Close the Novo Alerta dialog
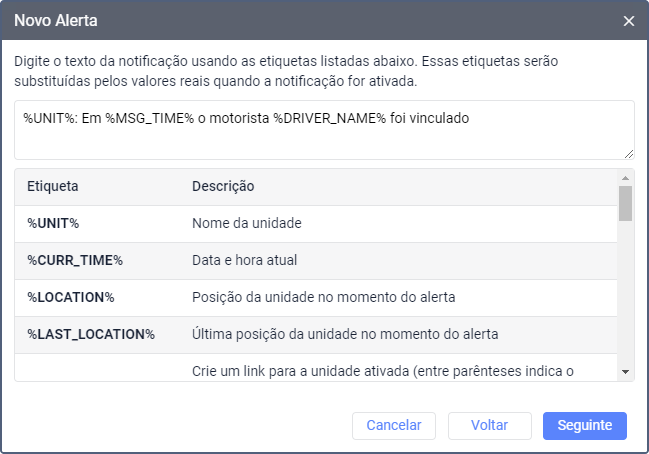Screen dimensions: 649x454 (x=628, y=20)
